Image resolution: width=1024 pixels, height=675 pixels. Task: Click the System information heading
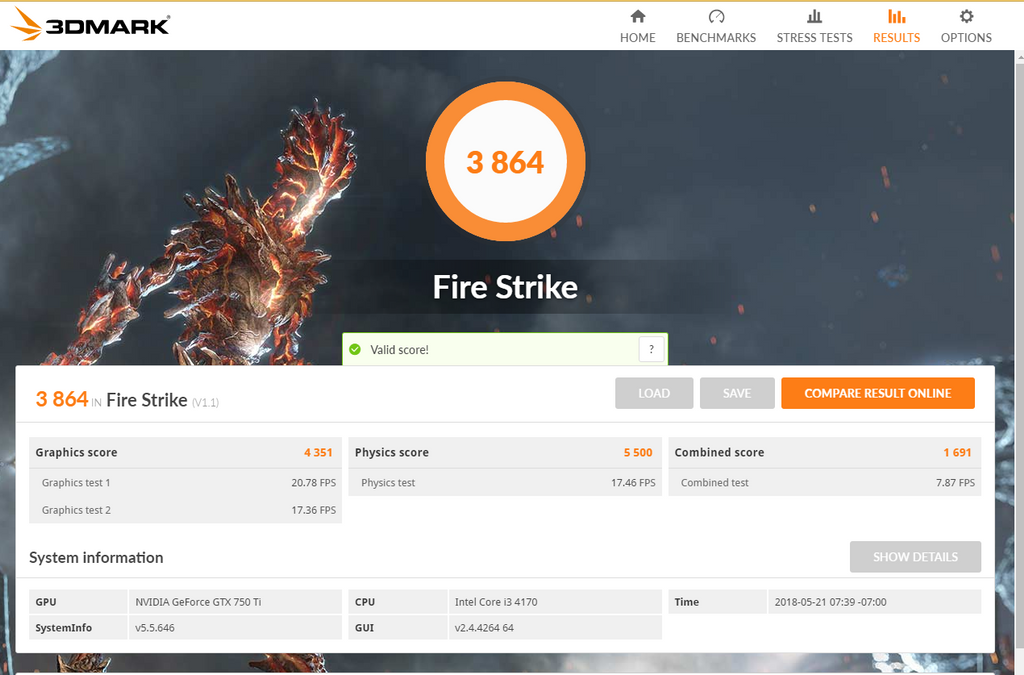point(96,557)
